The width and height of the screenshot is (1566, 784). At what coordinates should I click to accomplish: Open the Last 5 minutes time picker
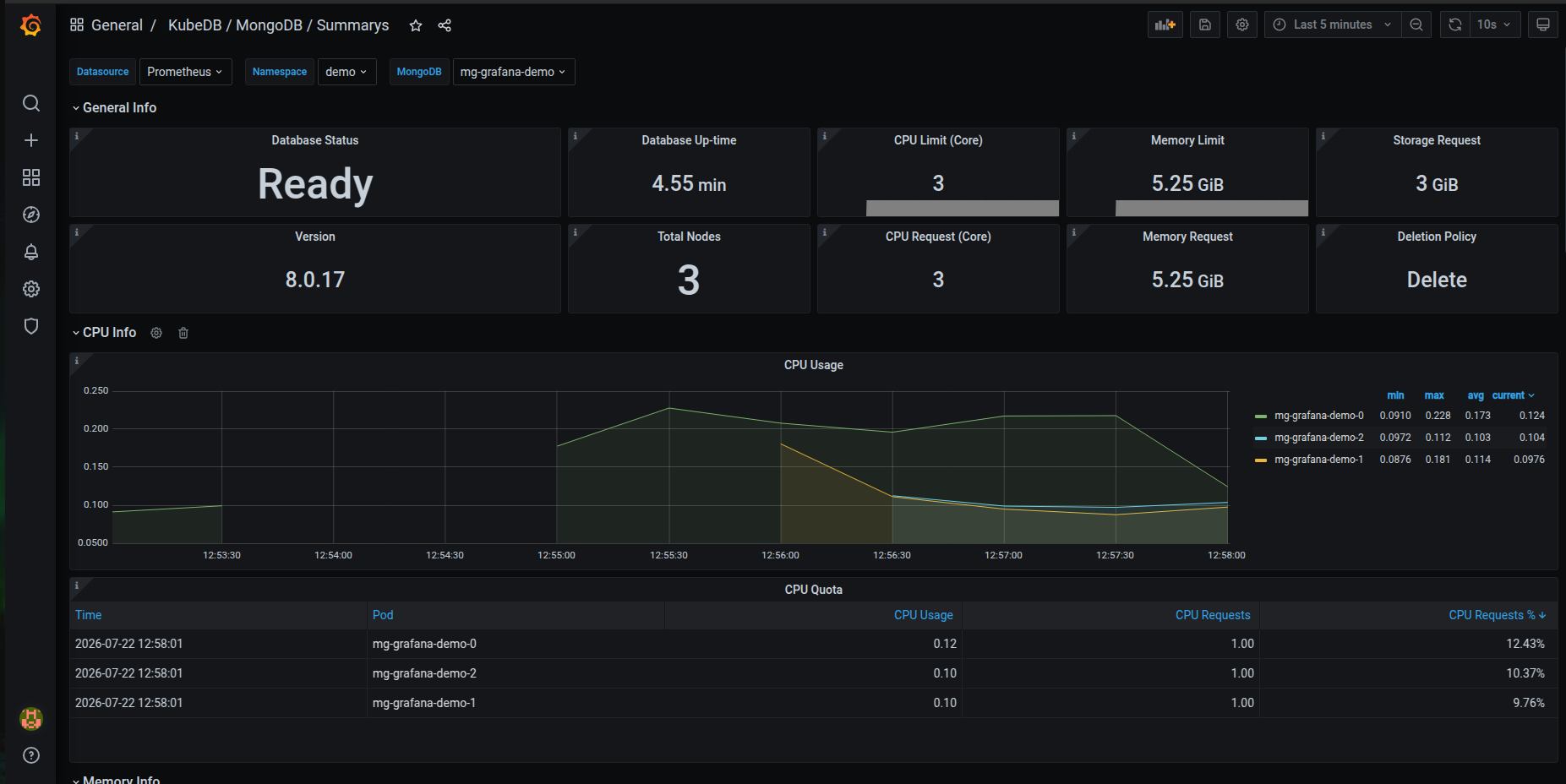[1333, 24]
